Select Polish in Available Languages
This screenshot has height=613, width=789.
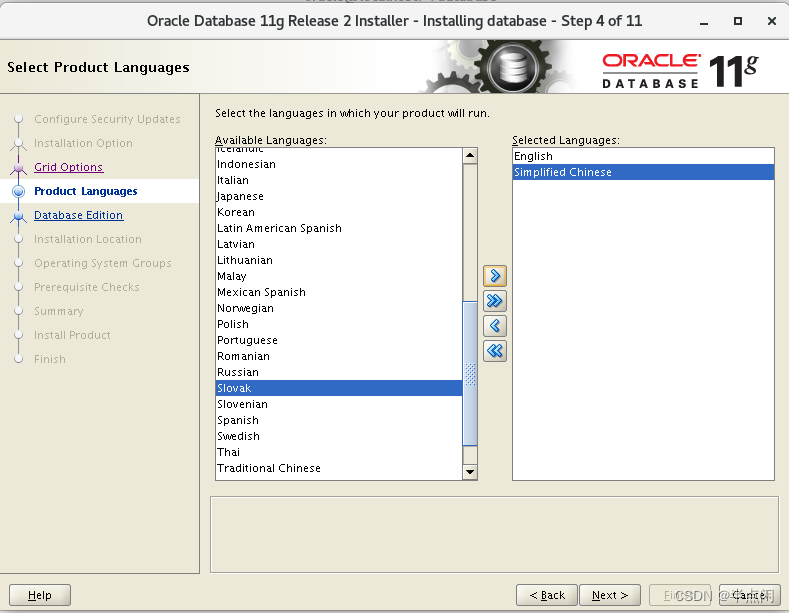click(339, 324)
